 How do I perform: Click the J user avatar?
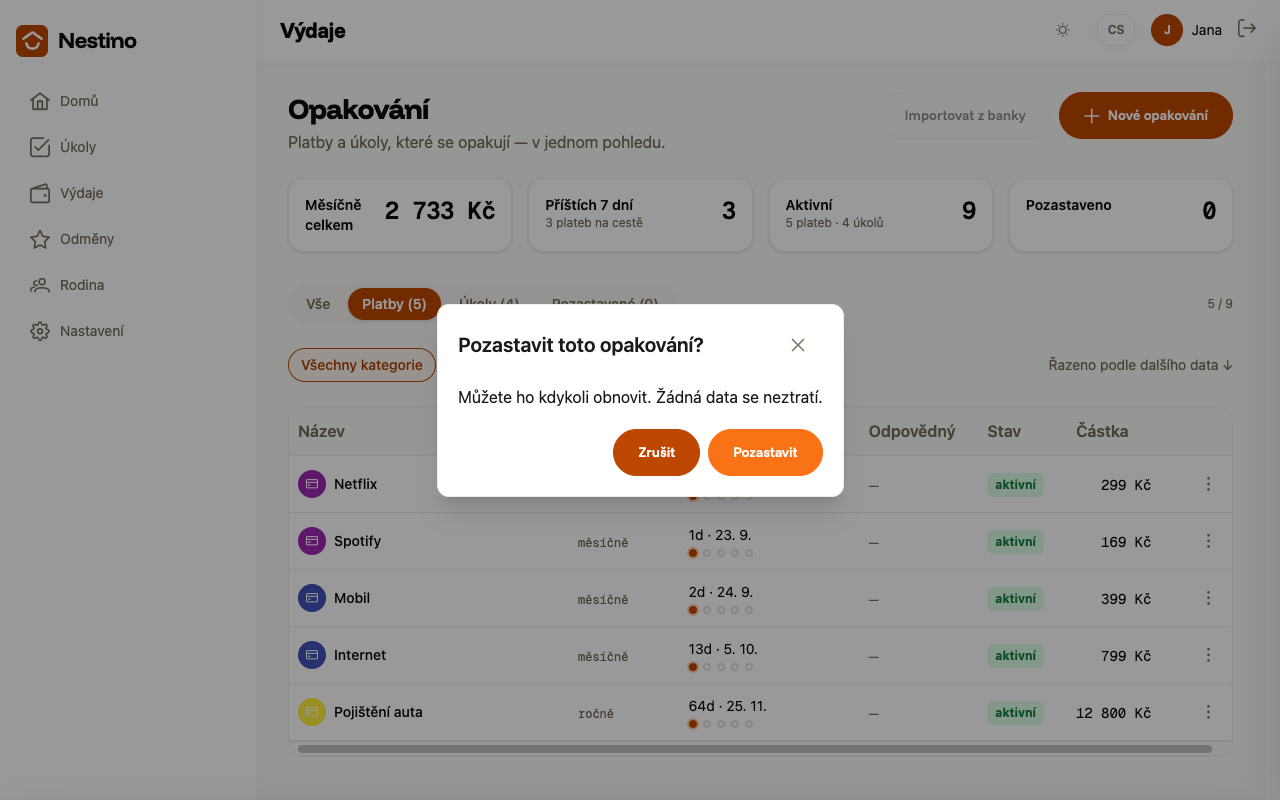pyautogui.click(x=1167, y=30)
